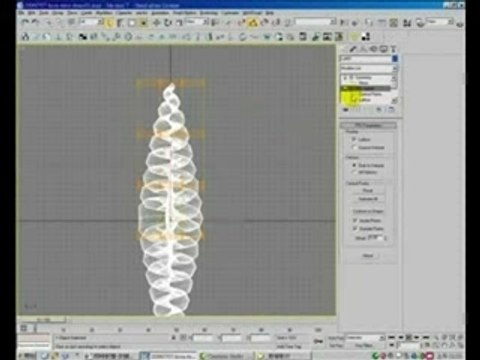Open the Selection Filter dropdown in toolbar

pos(91,22)
